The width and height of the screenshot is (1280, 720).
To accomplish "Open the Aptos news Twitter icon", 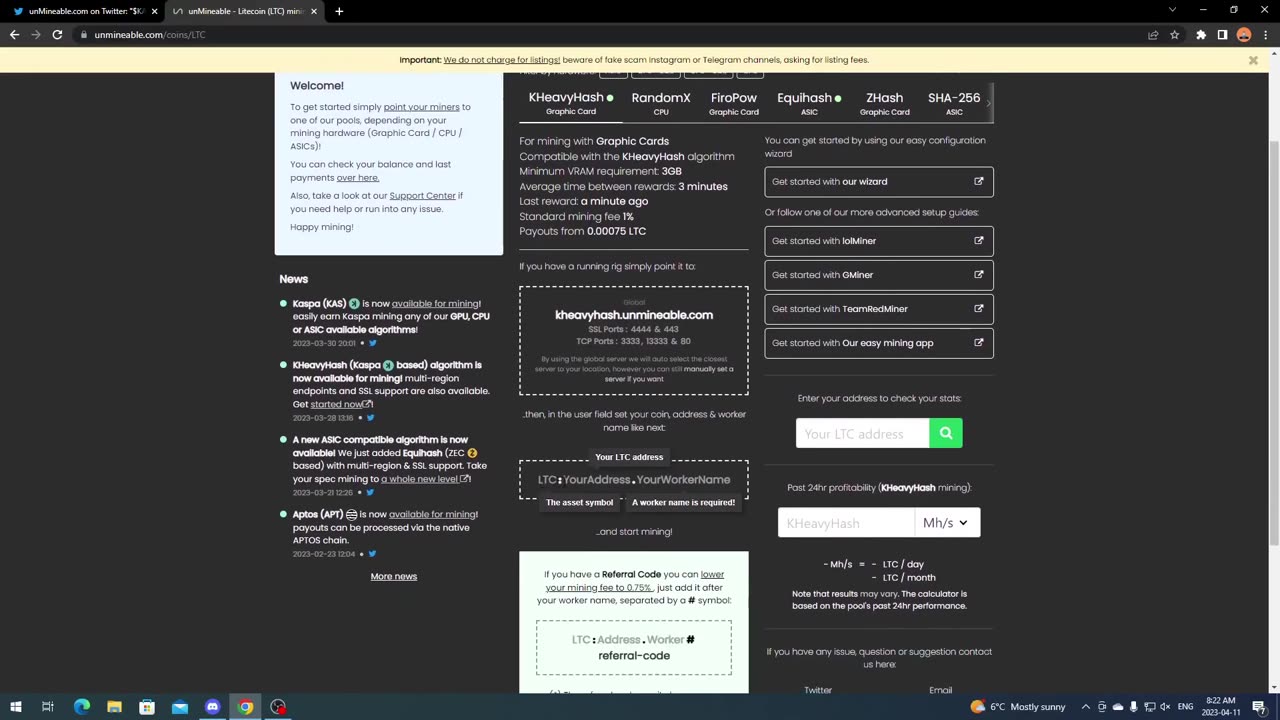I will click(372, 554).
